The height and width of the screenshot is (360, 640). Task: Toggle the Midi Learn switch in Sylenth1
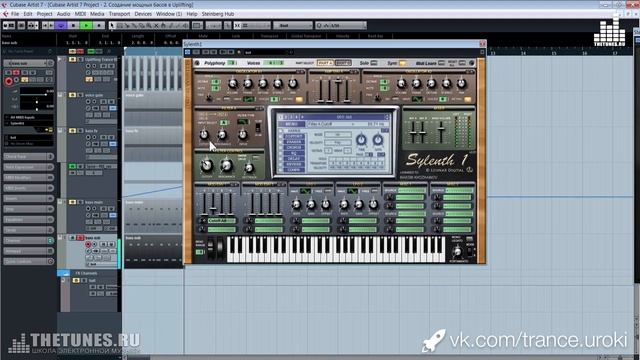[x=441, y=63]
